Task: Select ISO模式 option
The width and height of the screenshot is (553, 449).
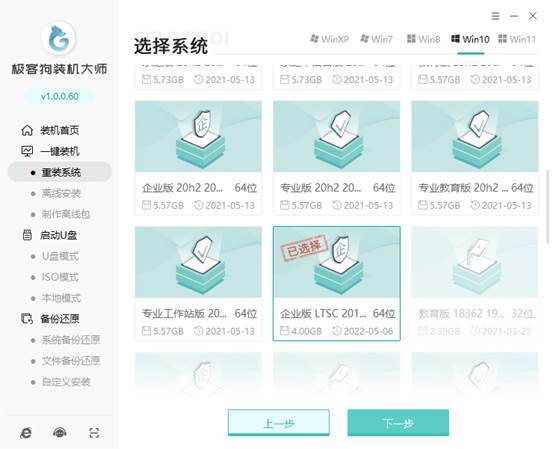Action: click(60, 277)
